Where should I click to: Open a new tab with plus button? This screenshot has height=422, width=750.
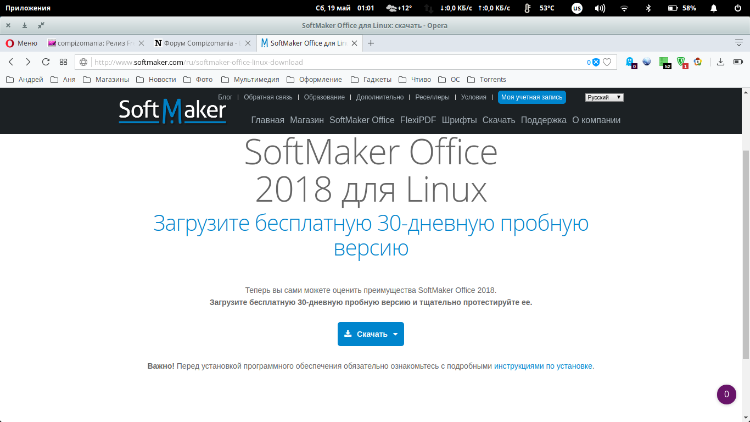[x=370, y=44]
